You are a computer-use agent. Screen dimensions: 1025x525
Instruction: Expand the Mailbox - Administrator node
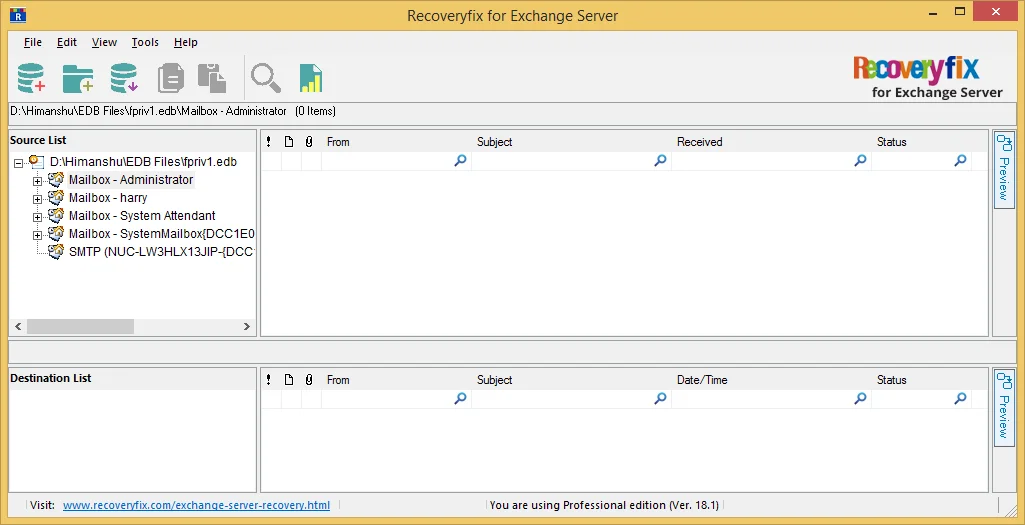[37, 181]
